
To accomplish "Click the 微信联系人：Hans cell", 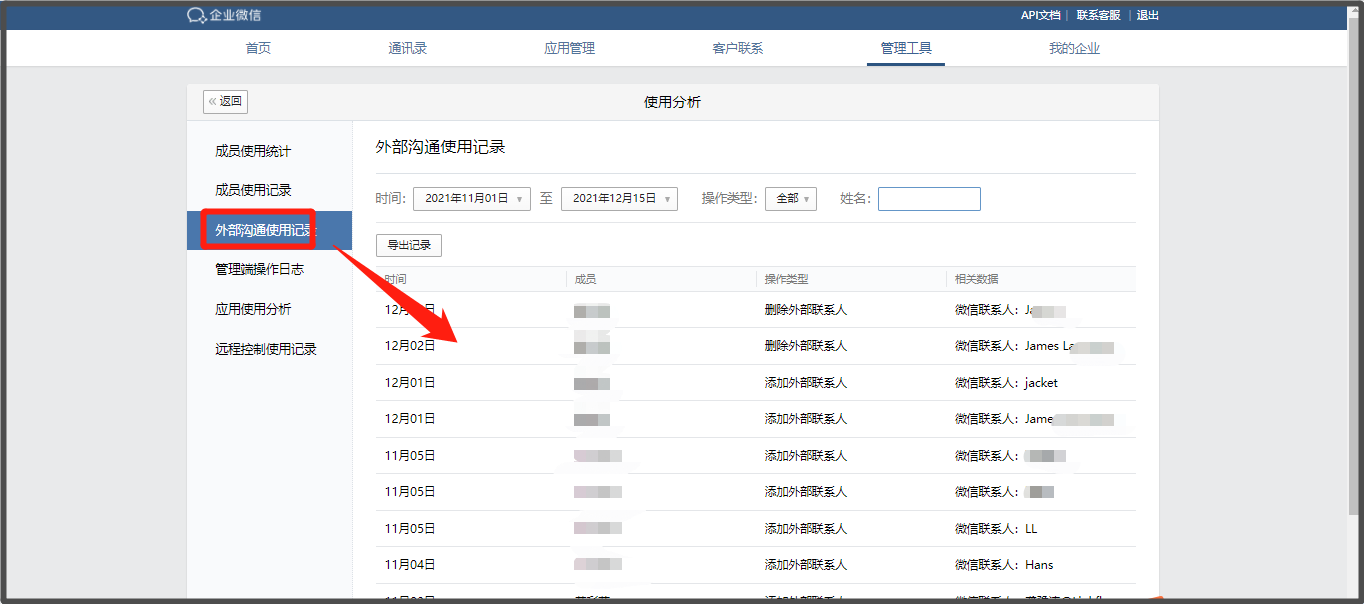I will 1004,565.
